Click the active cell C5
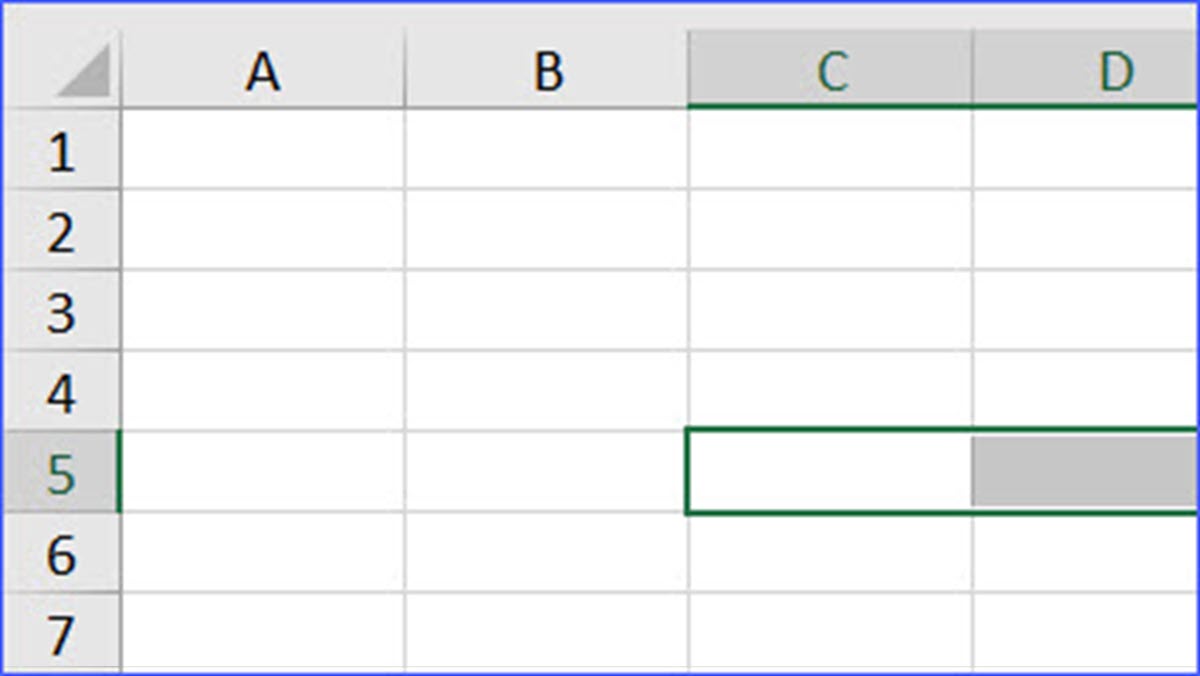1200x676 pixels. [x=830, y=472]
